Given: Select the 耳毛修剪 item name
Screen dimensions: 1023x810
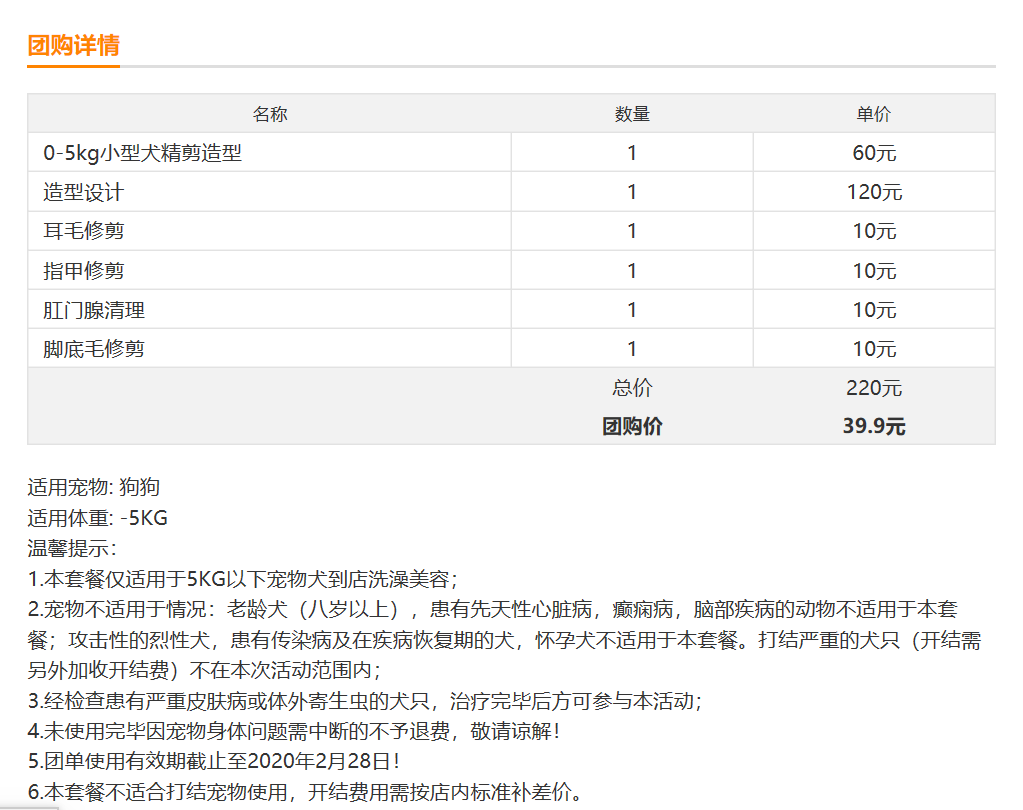Looking at the screenshot, I should [84, 231].
